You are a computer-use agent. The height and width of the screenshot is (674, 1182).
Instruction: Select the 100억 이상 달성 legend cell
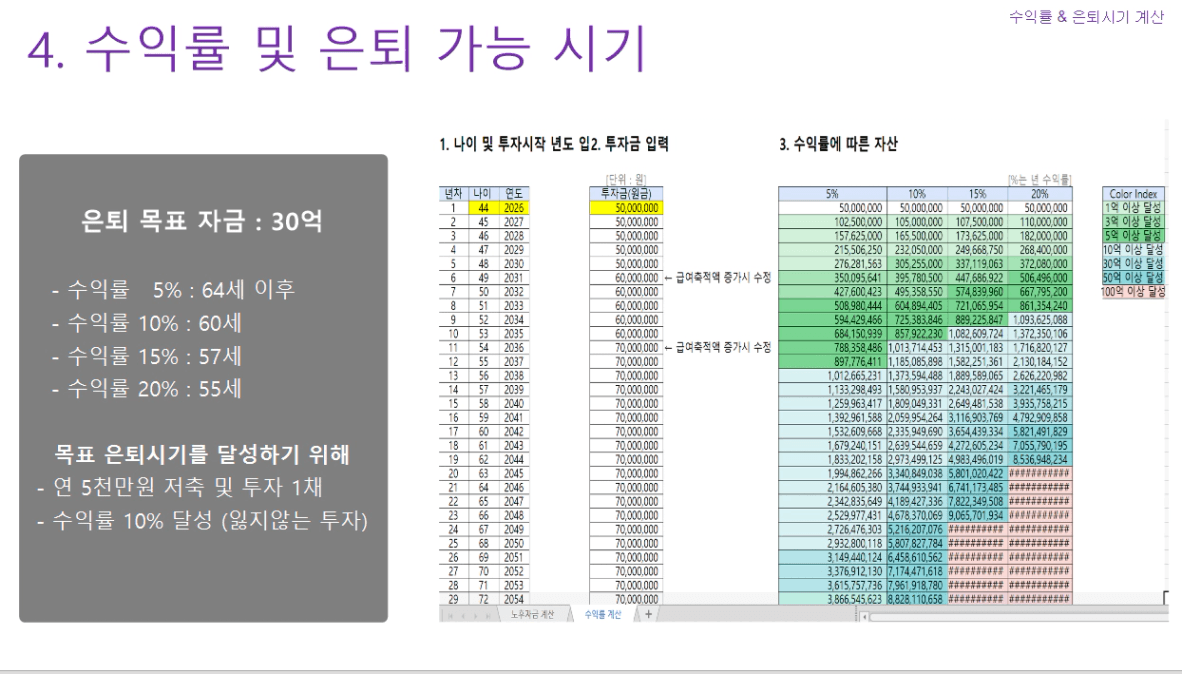(x=1133, y=291)
